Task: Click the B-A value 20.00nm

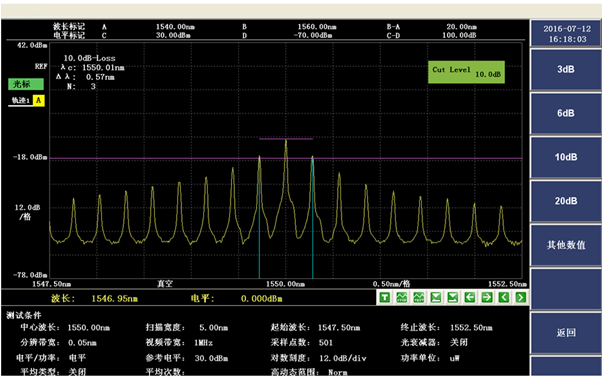Action: (x=461, y=27)
